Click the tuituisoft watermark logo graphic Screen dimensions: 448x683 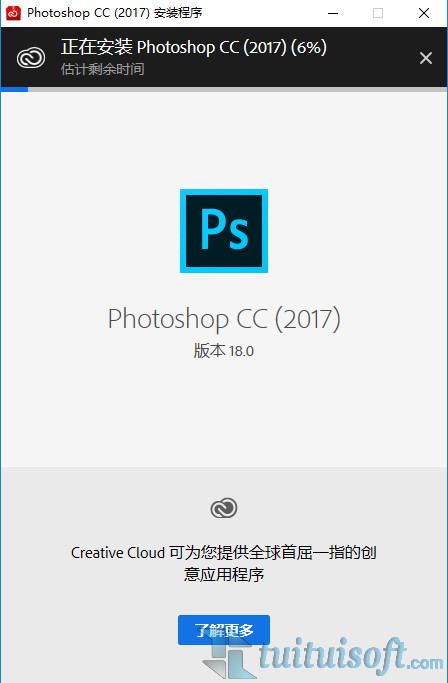(x=229, y=658)
